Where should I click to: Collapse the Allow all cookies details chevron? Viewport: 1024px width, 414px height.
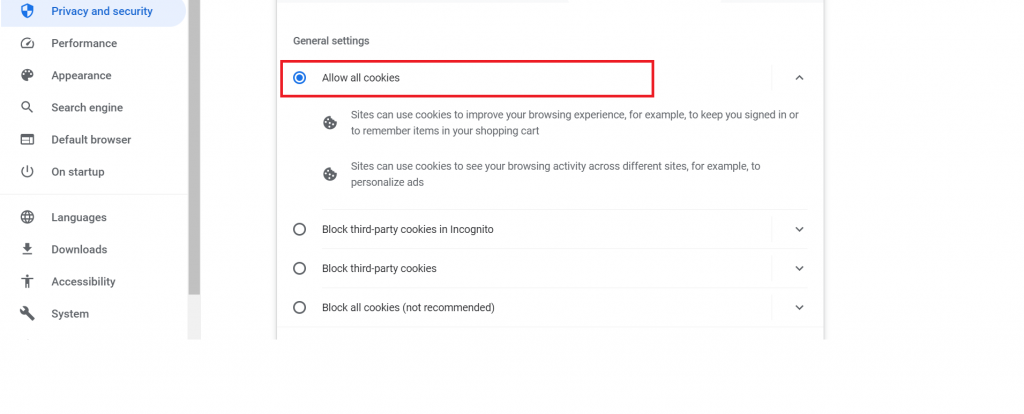pyautogui.click(x=799, y=77)
